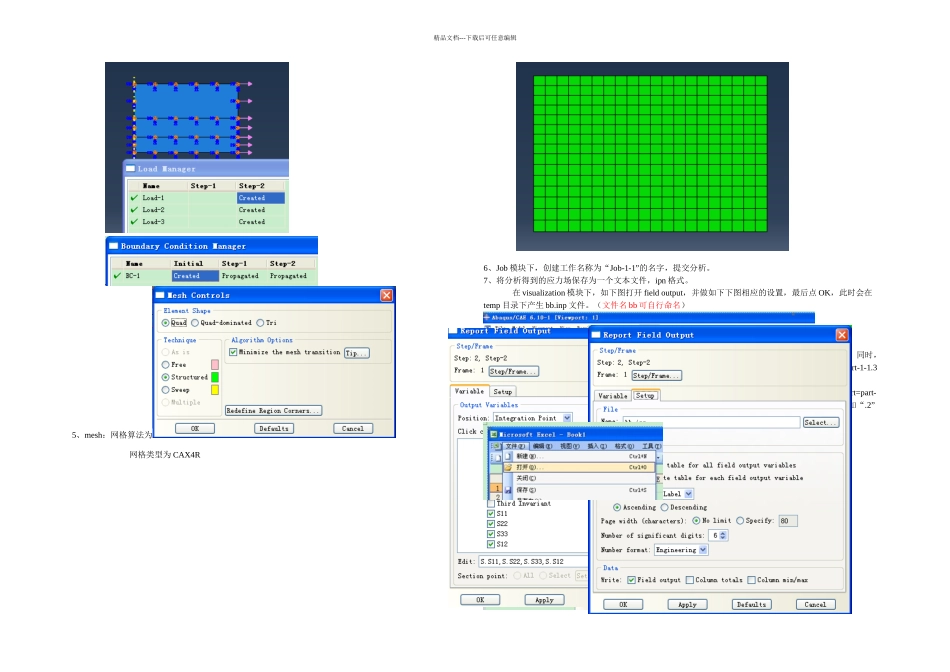Click the green checkmark beside BC-1
950x672 pixels.
pyautogui.click(x=117, y=276)
